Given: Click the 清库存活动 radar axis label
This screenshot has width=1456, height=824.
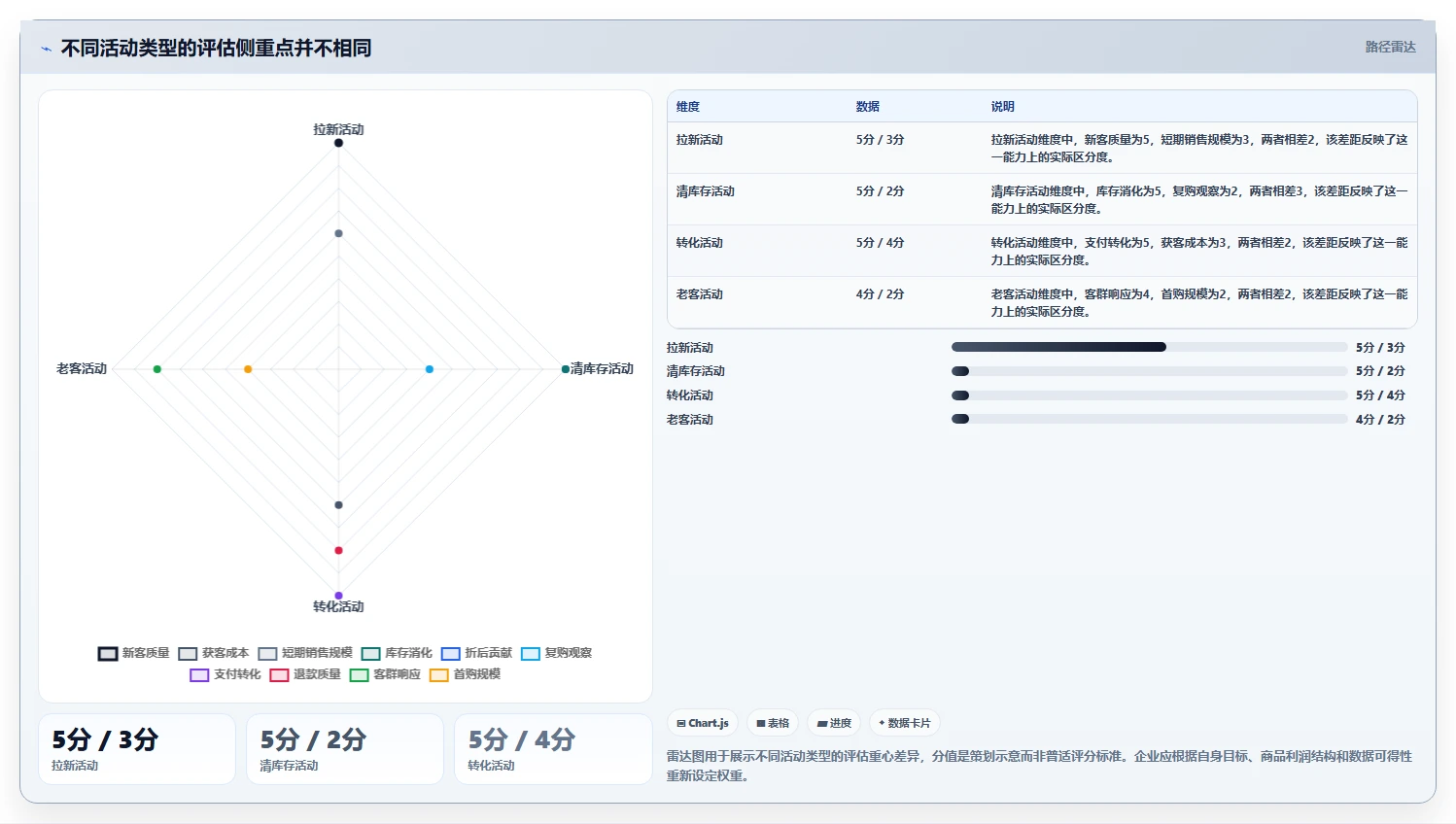Looking at the screenshot, I should pyautogui.click(x=602, y=368).
